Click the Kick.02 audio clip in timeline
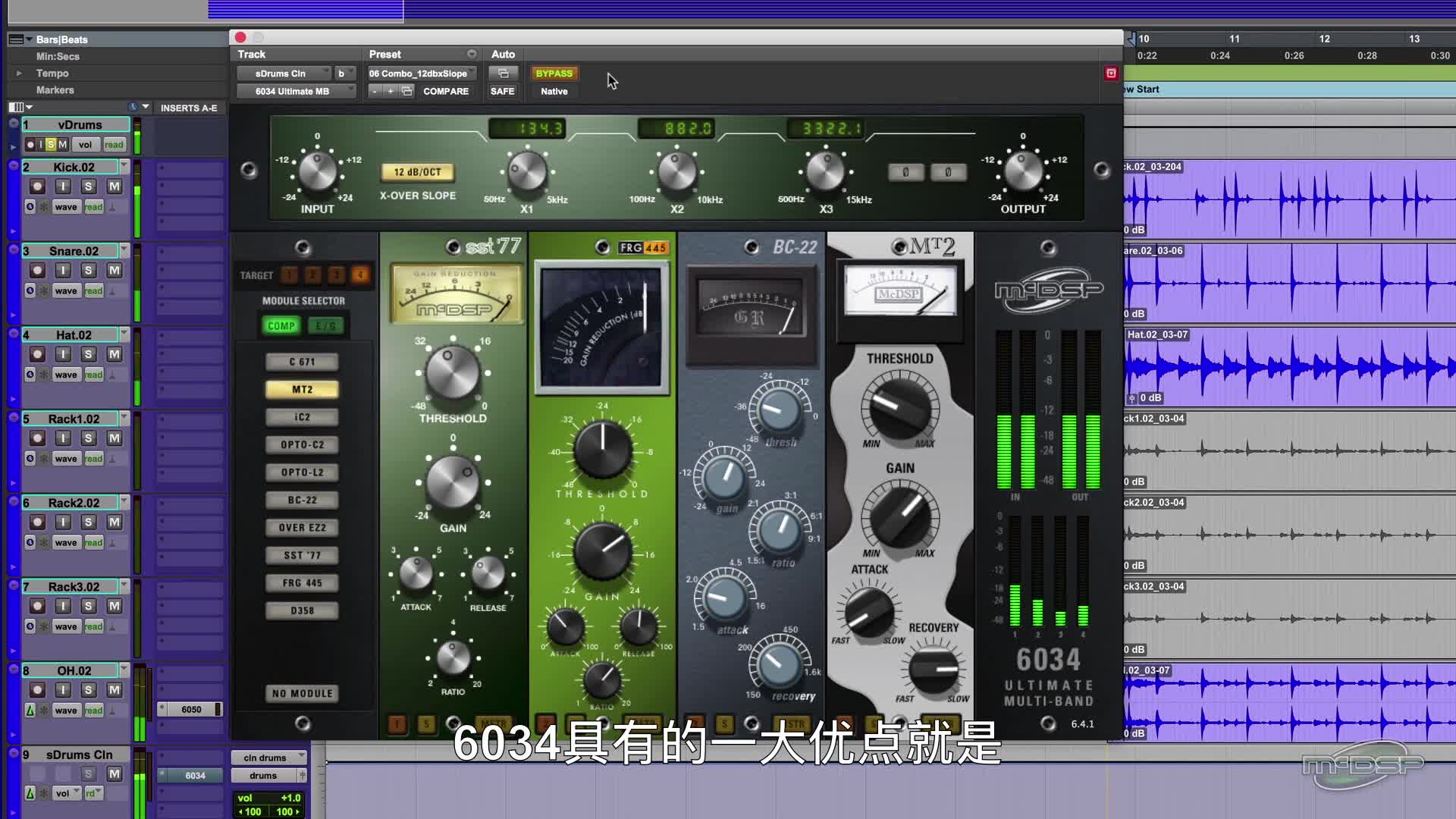 click(x=1289, y=199)
